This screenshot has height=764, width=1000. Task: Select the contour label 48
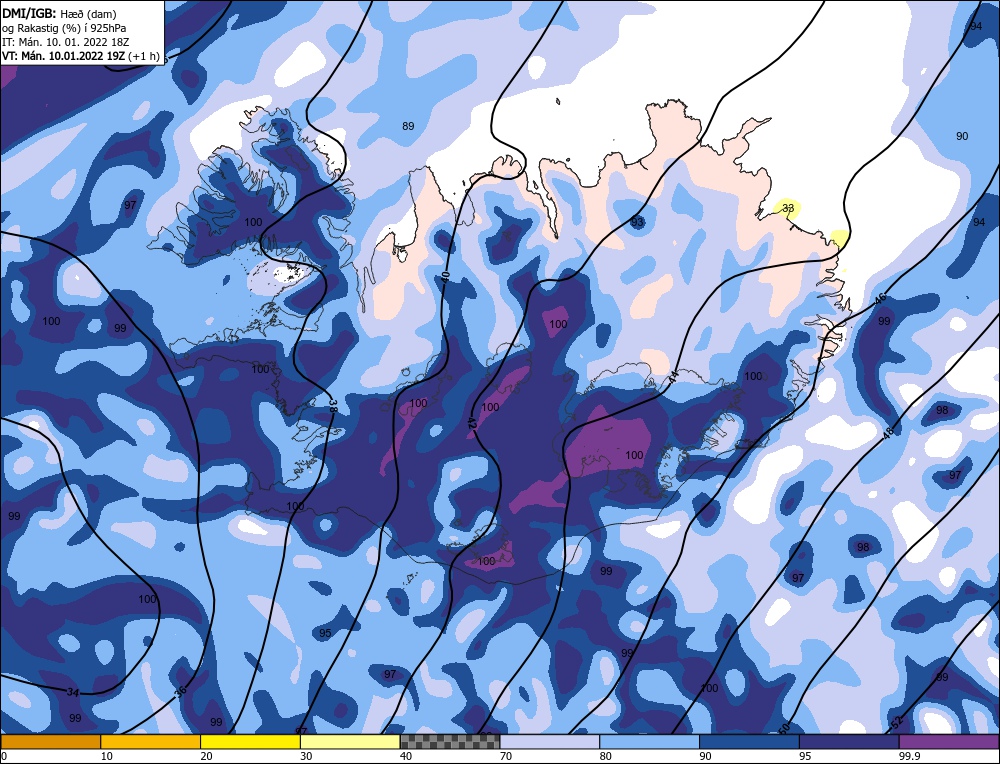pos(888,433)
